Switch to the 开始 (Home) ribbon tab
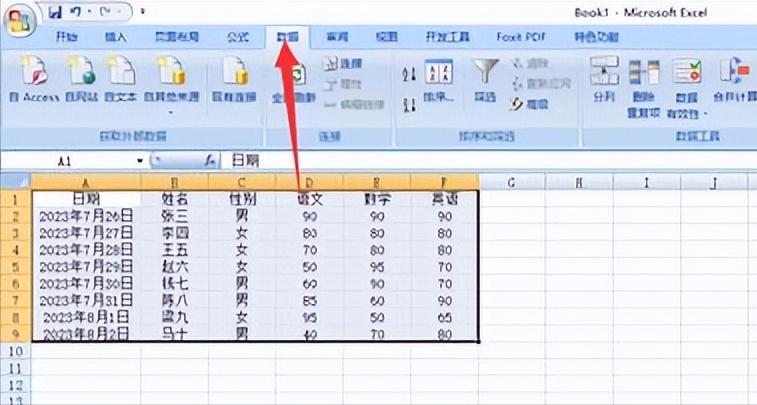Image resolution: width=757 pixels, height=405 pixels. click(67, 37)
